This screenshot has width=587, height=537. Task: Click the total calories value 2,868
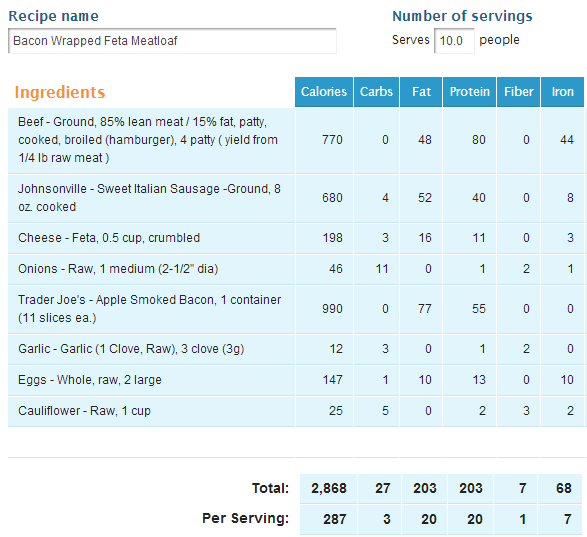(329, 488)
